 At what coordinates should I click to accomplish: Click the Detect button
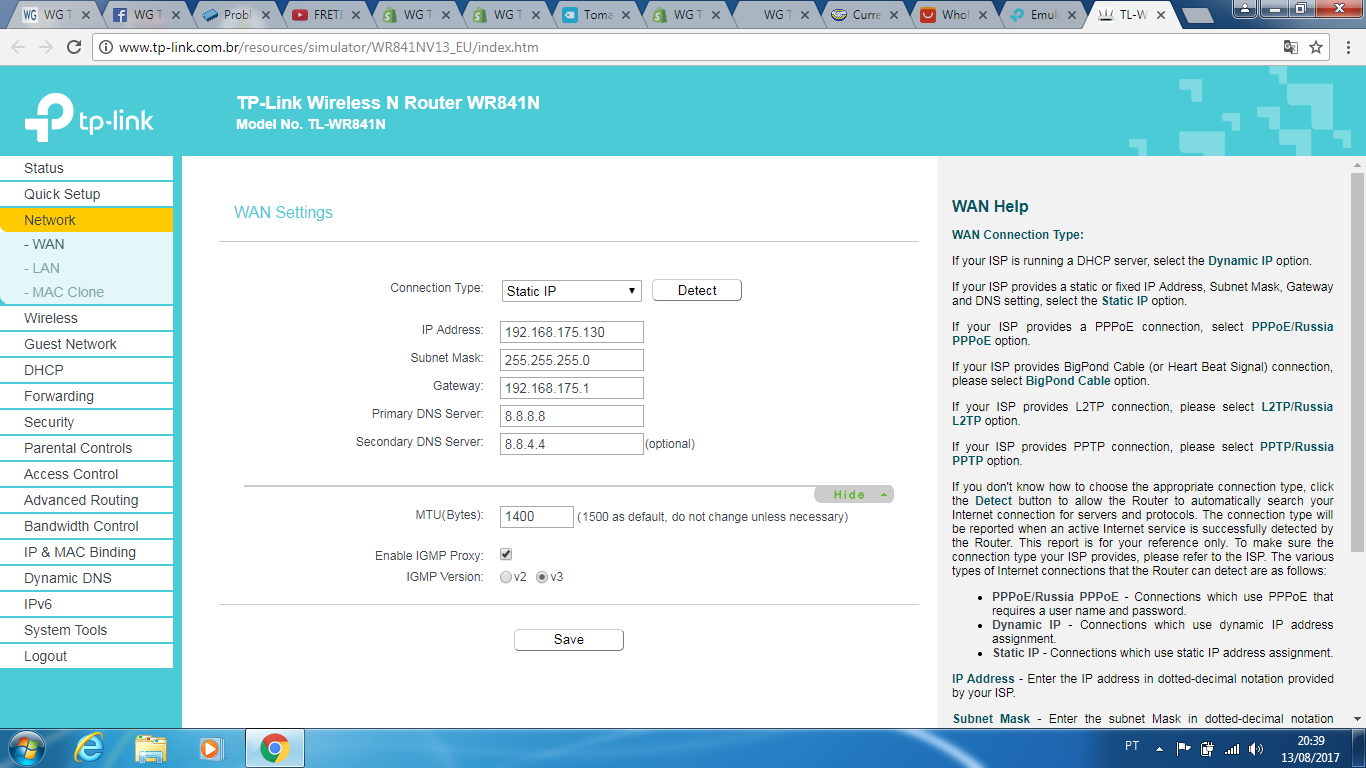click(x=697, y=290)
